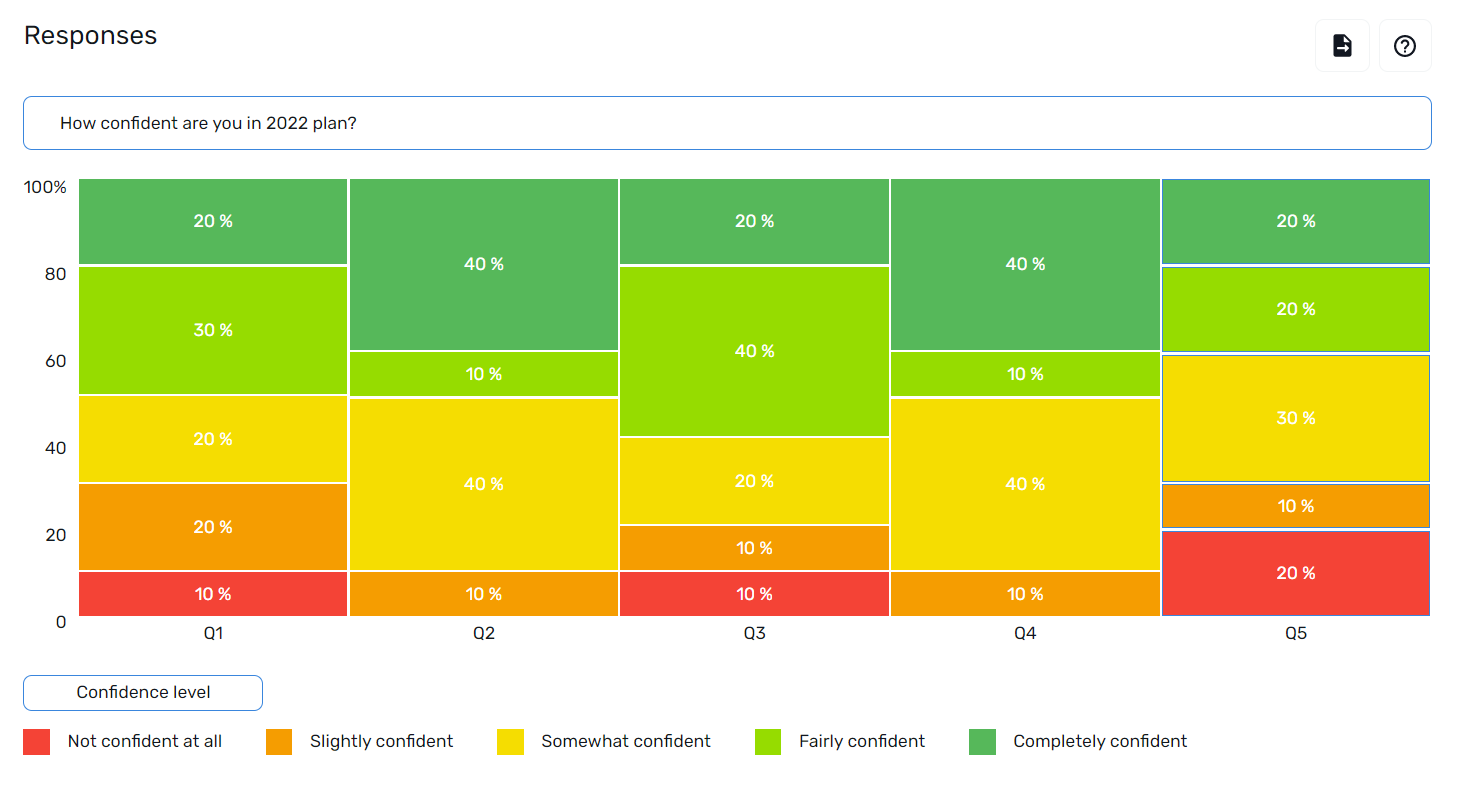Select Q4 yellow 40% segment
This screenshot has width=1458, height=792.
(1025, 484)
